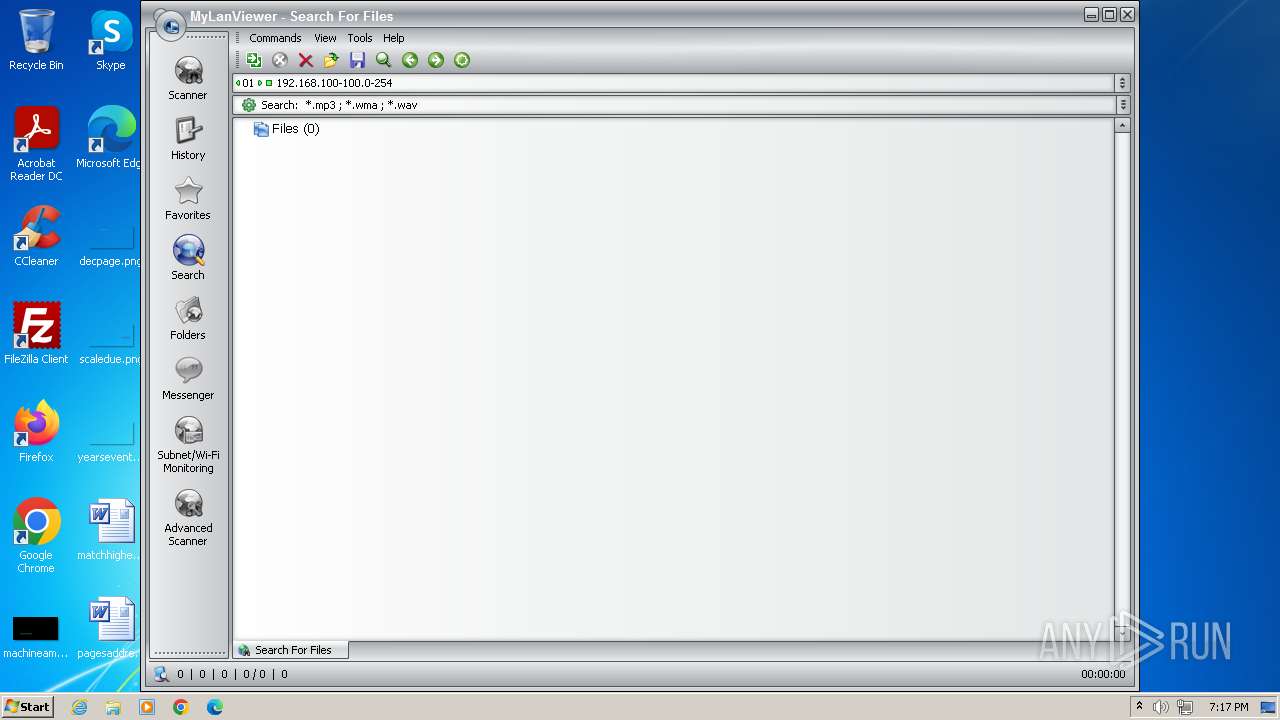Click the status bar search icon
The height and width of the screenshot is (720, 1280).
coord(162,674)
